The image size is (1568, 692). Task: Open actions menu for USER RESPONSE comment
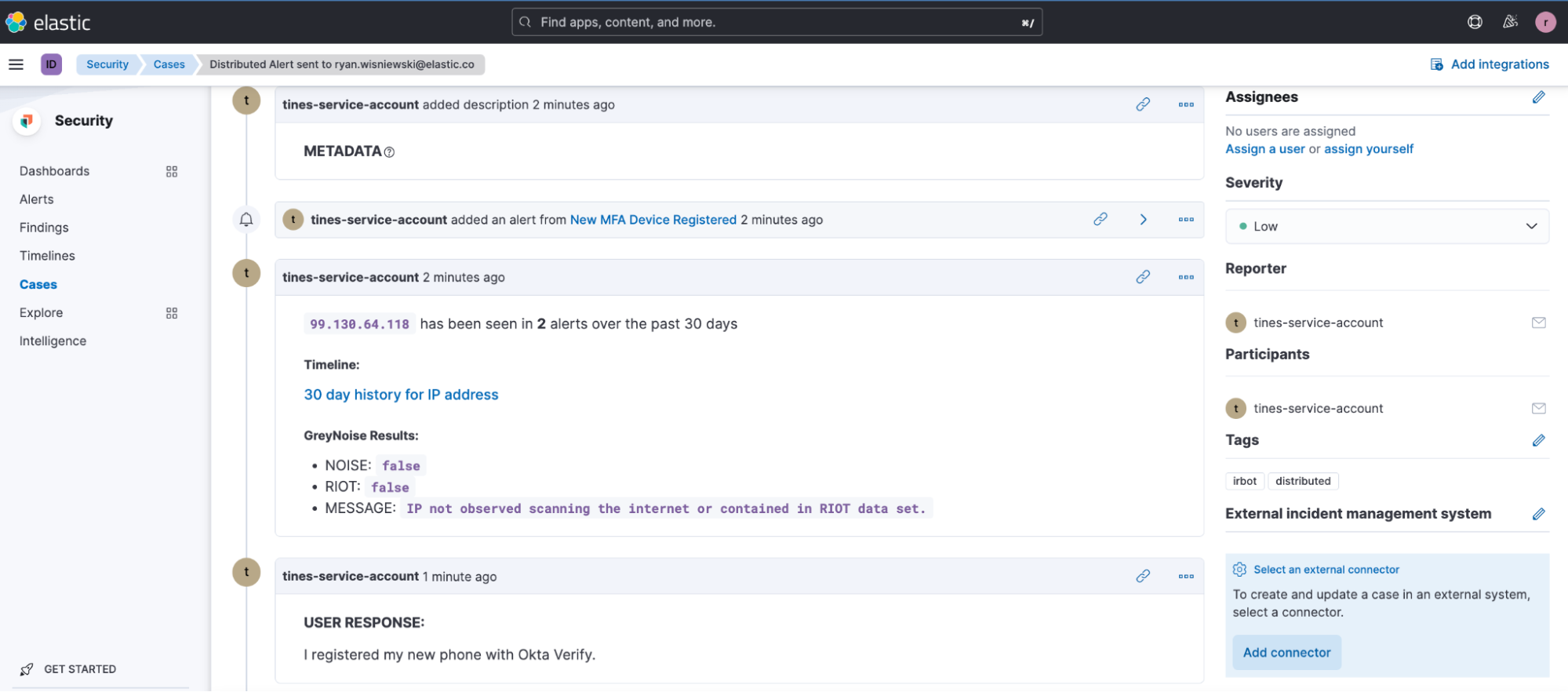(1186, 576)
